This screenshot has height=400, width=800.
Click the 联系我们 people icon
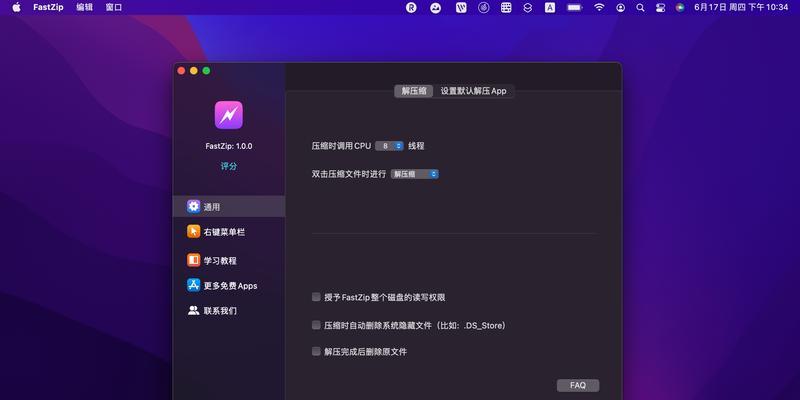coord(193,310)
